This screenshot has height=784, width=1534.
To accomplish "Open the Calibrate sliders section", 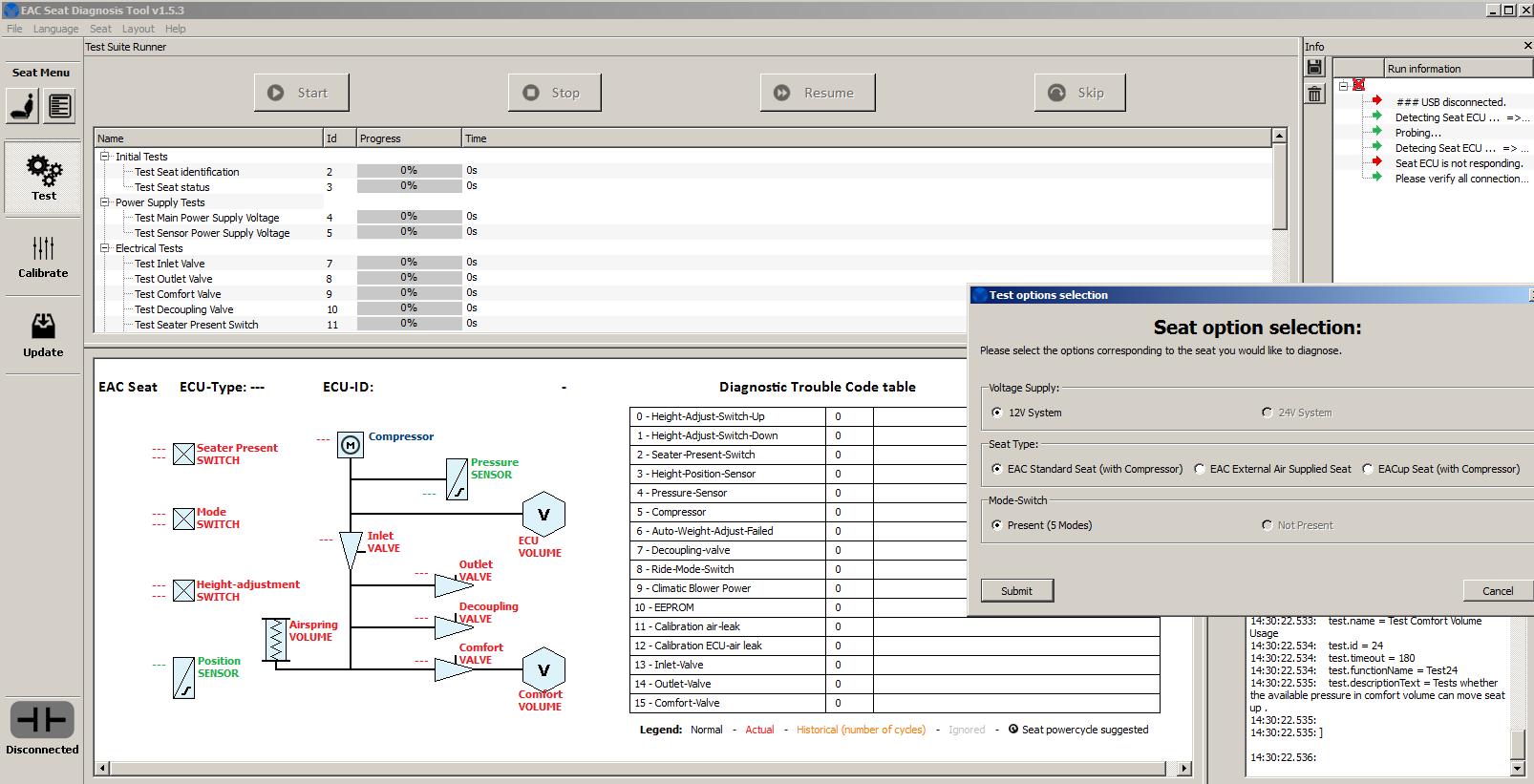I will pos(43,257).
